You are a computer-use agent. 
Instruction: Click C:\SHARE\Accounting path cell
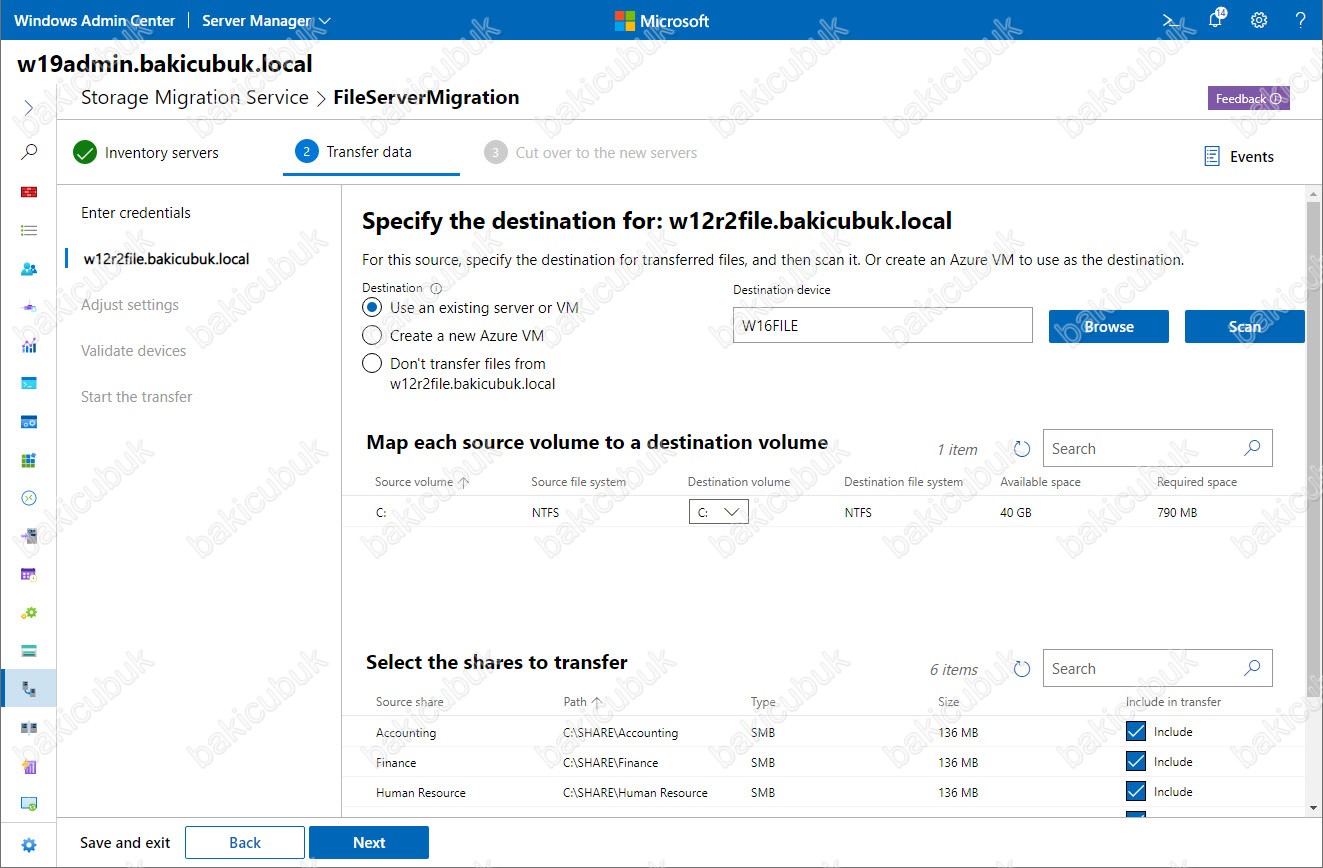(621, 733)
